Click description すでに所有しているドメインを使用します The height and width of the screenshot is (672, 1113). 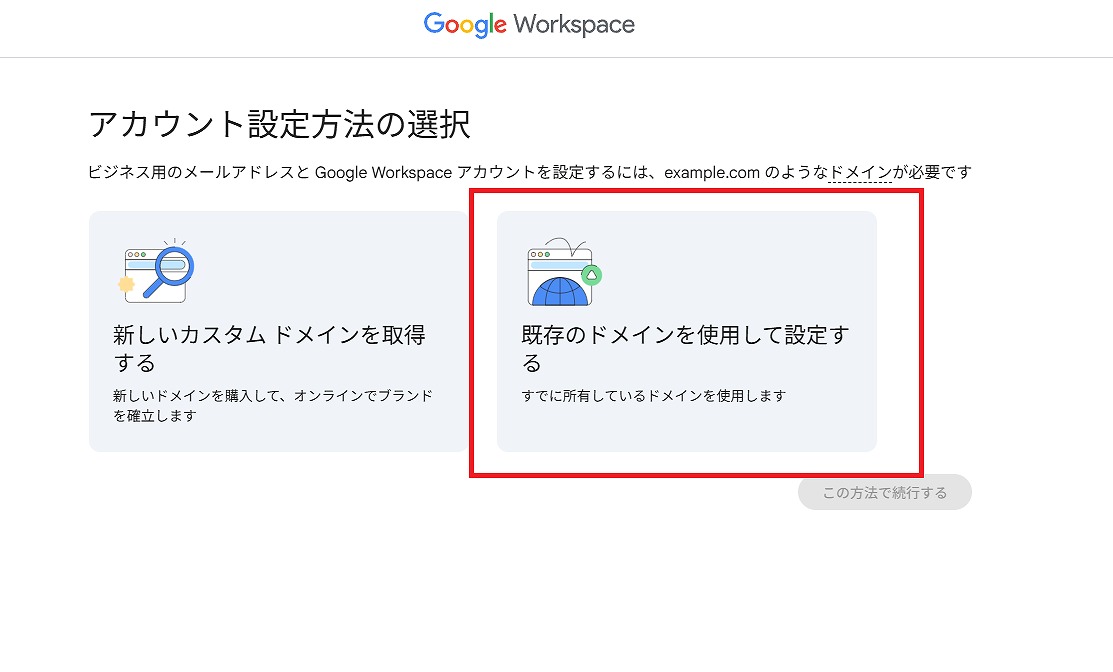[654, 395]
